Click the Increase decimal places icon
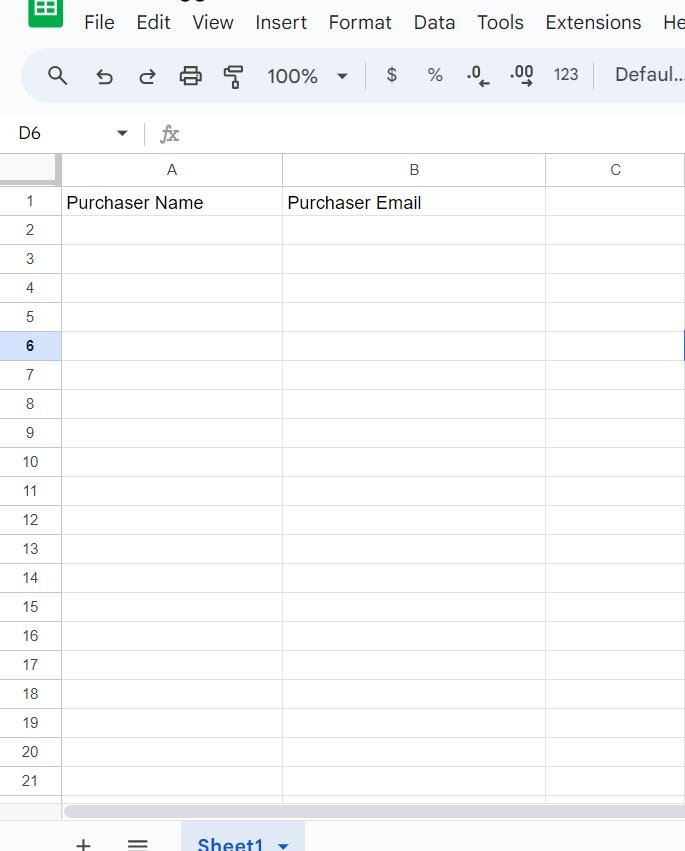The width and height of the screenshot is (685, 851). [x=521, y=75]
